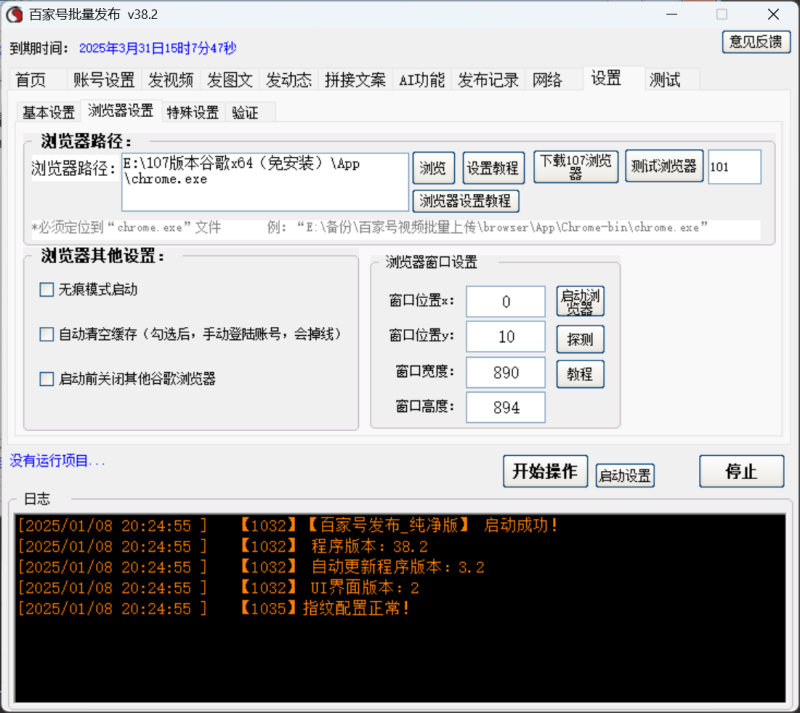Run 测试浏览器 check

(664, 168)
